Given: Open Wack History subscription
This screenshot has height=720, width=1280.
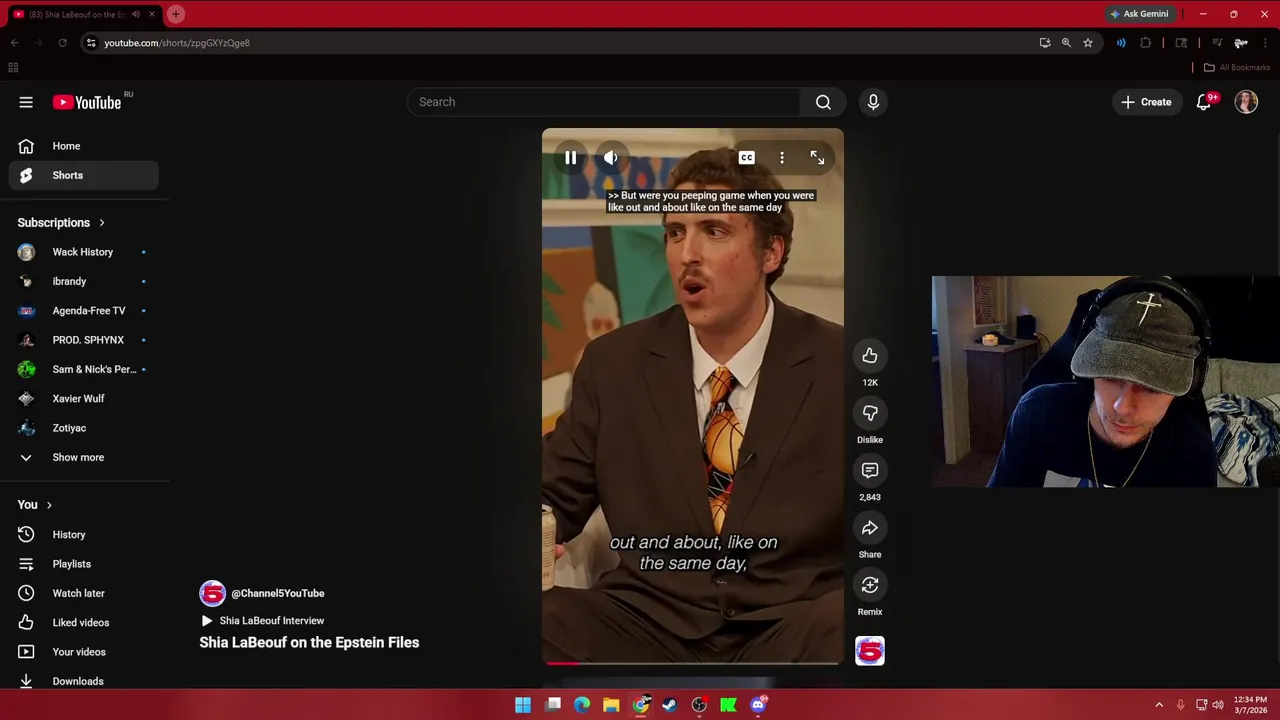Looking at the screenshot, I should pos(84,252).
